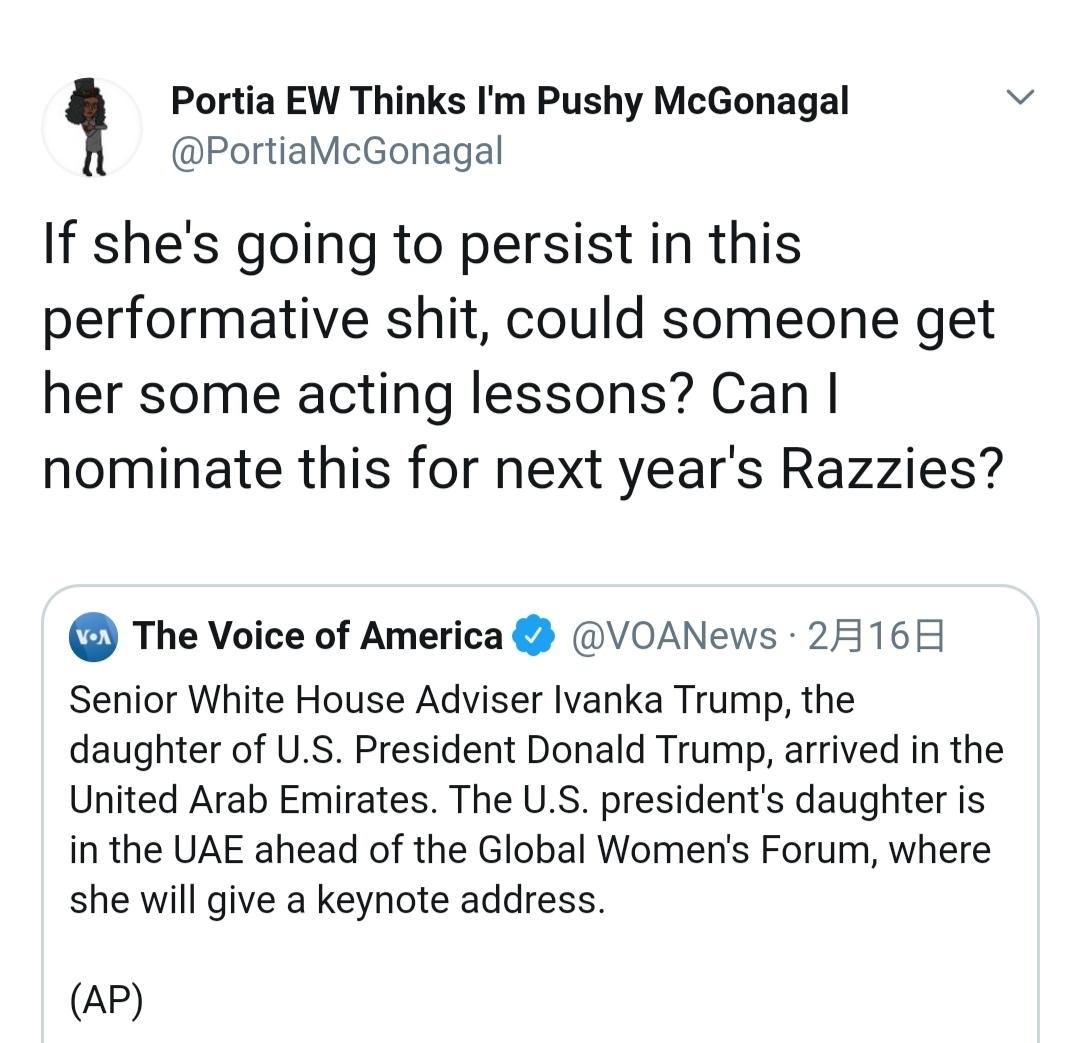This screenshot has width=1080, height=1043.
Task: Open Portia McGonagal's profile avatar
Action: click(91, 128)
